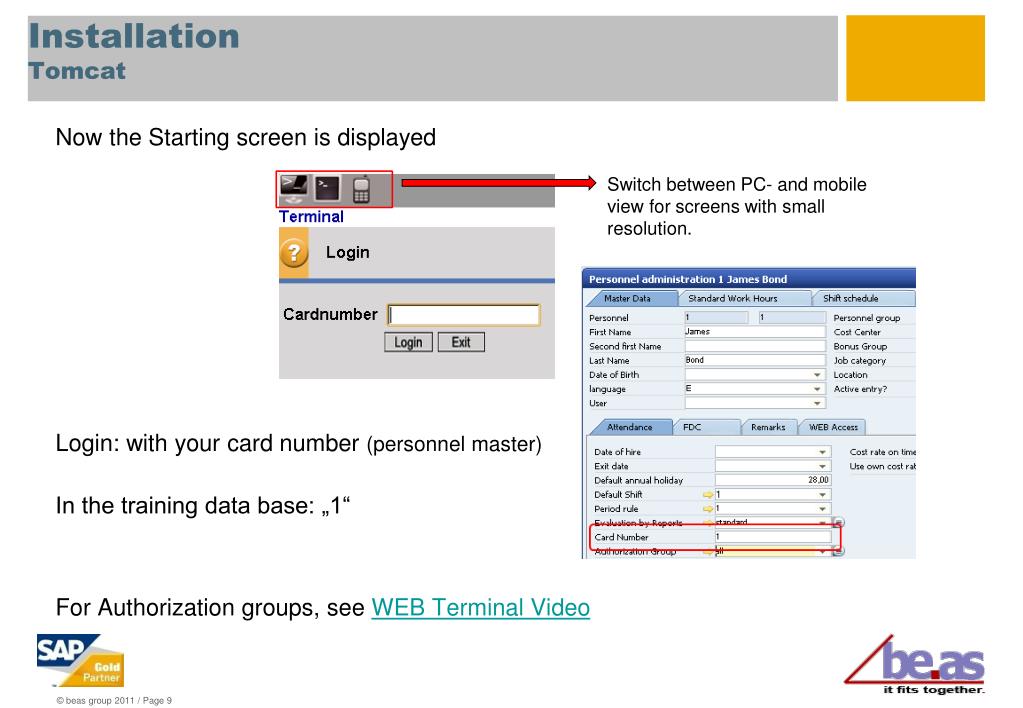
Task: Click the Location label
Action: pos(850,375)
